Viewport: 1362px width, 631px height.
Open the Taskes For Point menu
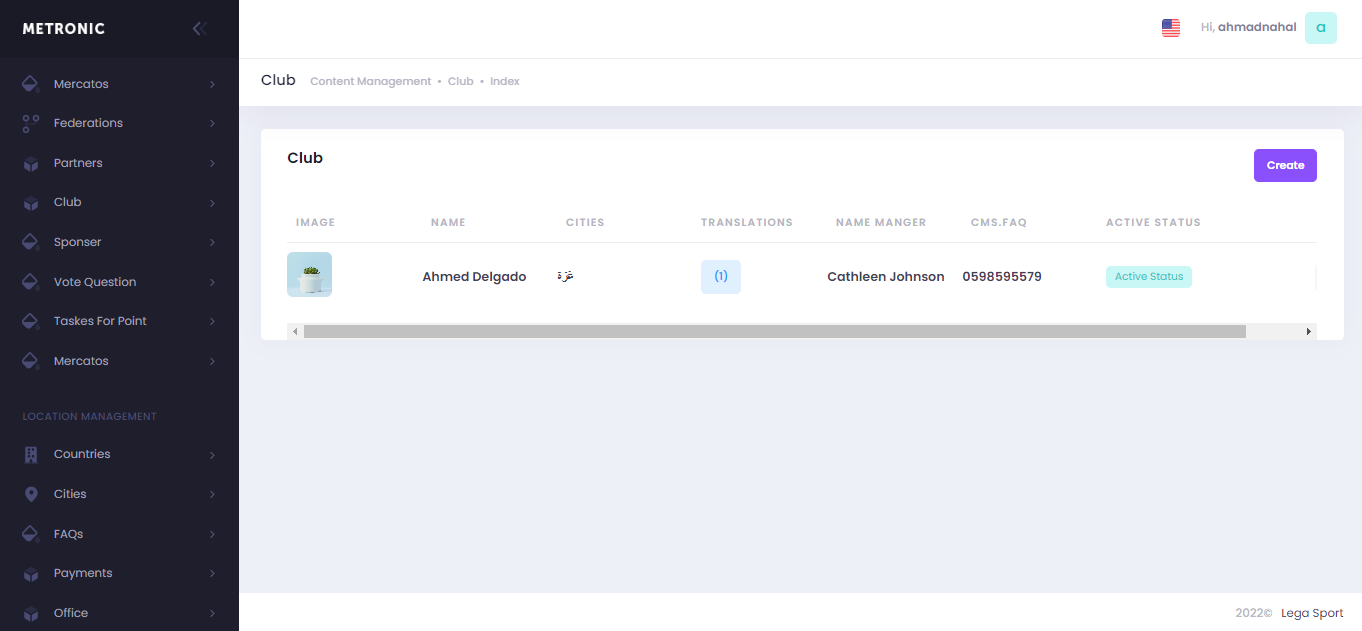click(x=100, y=321)
